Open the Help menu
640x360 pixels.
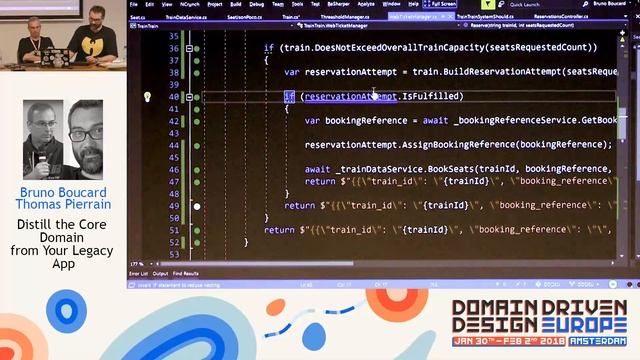413,4
